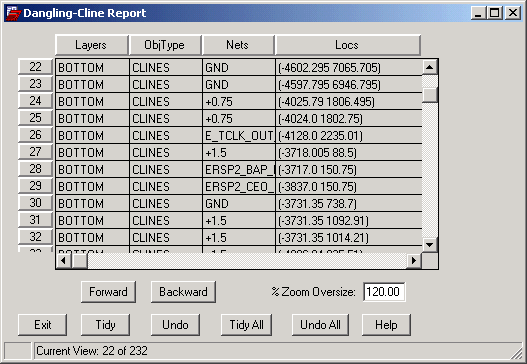
Task: Click the horizontal scrollbar left arrow
Action: 63,260
